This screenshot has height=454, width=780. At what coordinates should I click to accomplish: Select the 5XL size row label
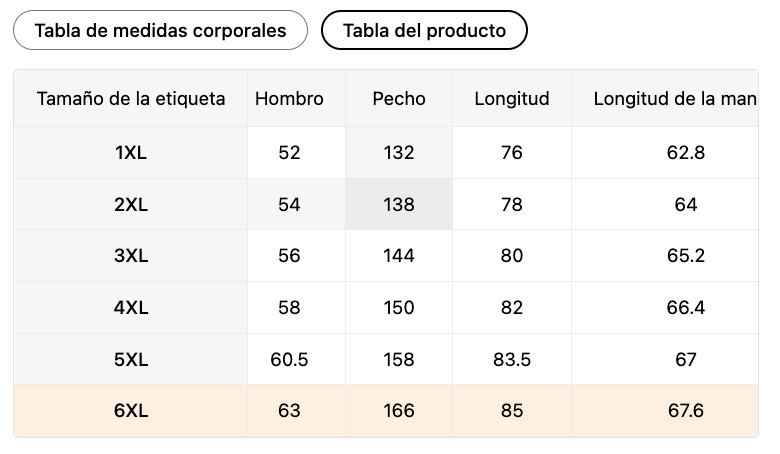(x=131, y=359)
